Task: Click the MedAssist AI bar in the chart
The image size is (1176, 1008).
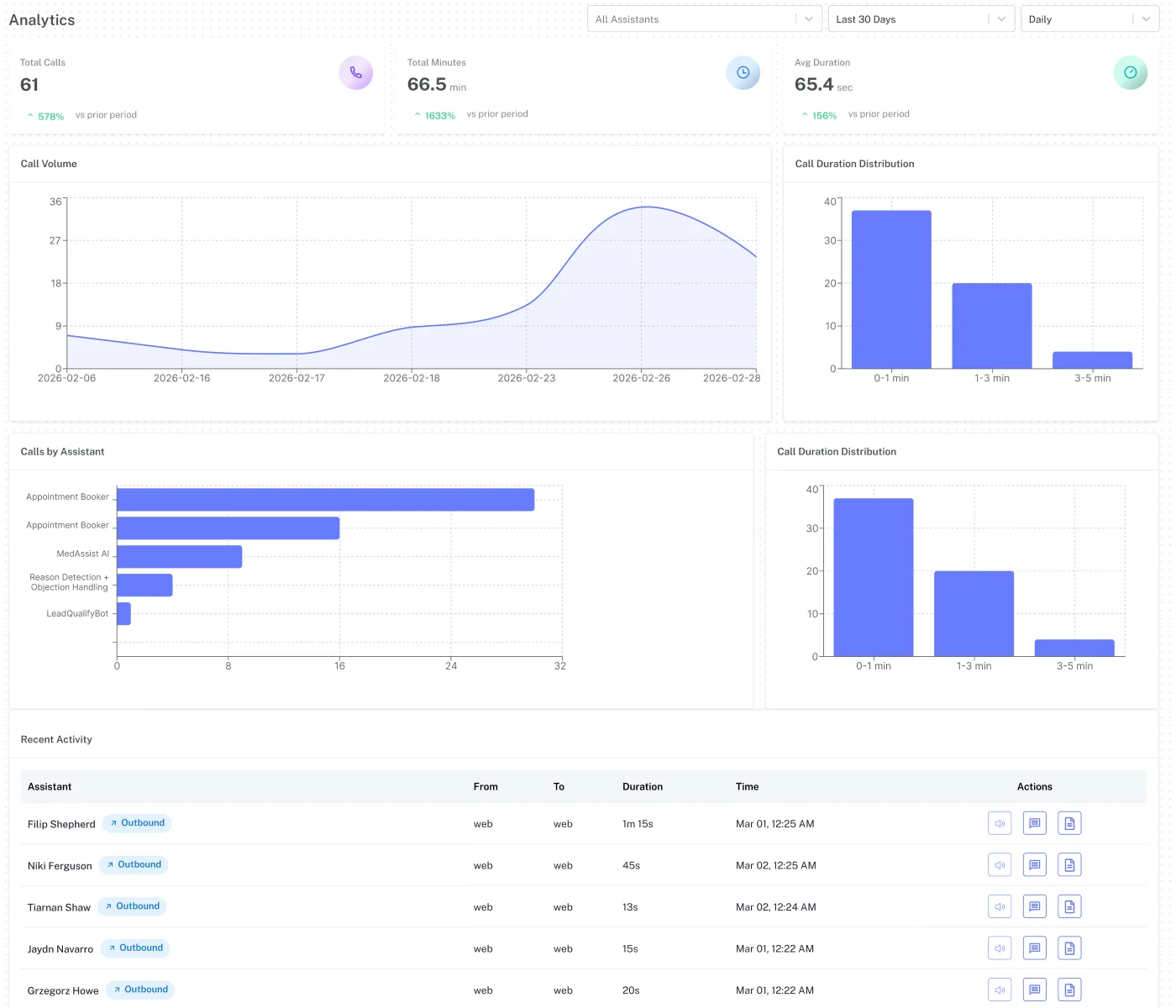Action: click(x=180, y=557)
